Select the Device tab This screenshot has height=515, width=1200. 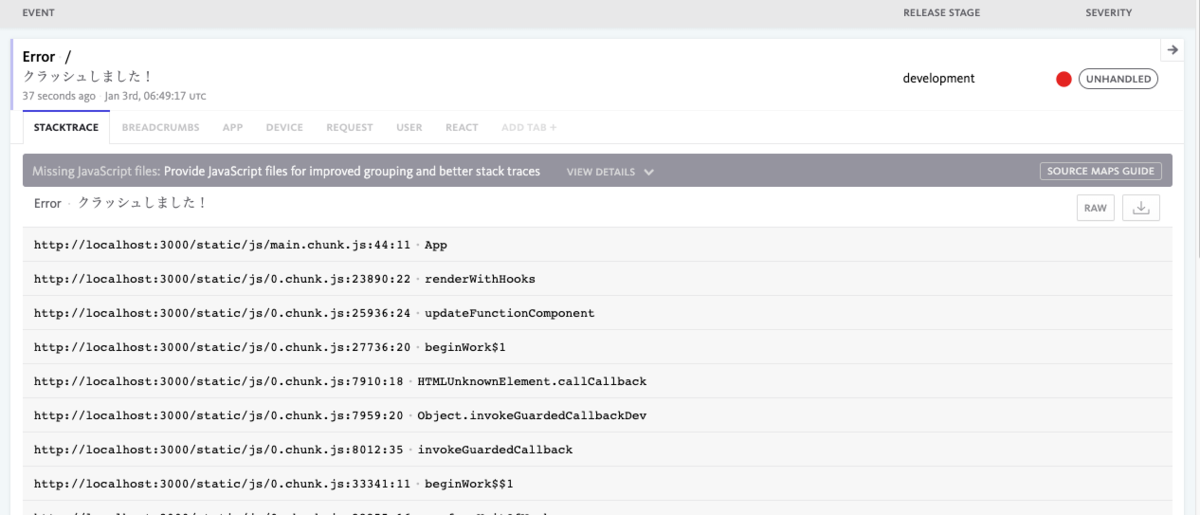(x=284, y=128)
